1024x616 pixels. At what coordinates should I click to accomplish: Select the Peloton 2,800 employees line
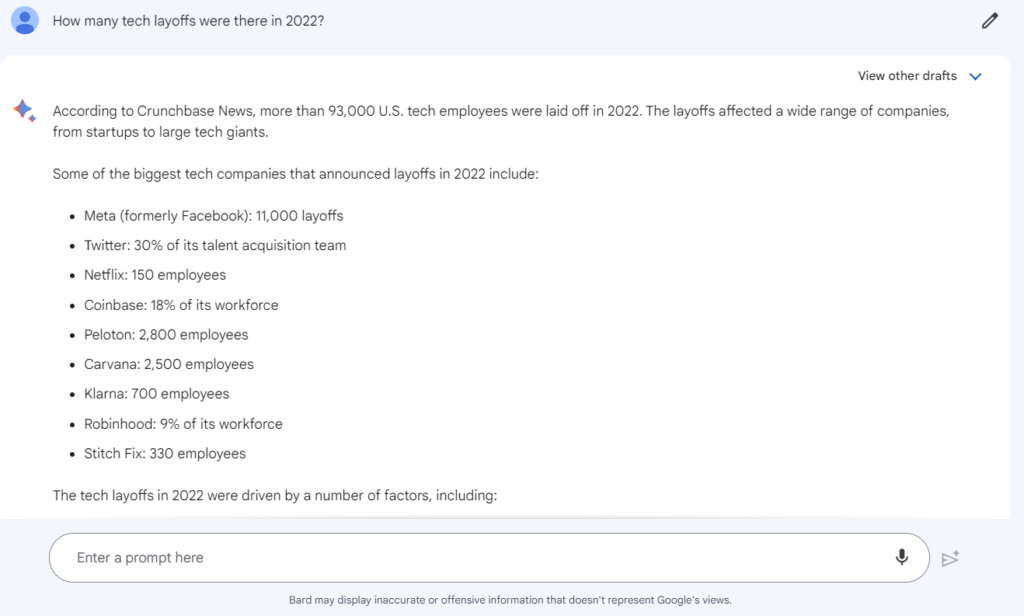[166, 335]
